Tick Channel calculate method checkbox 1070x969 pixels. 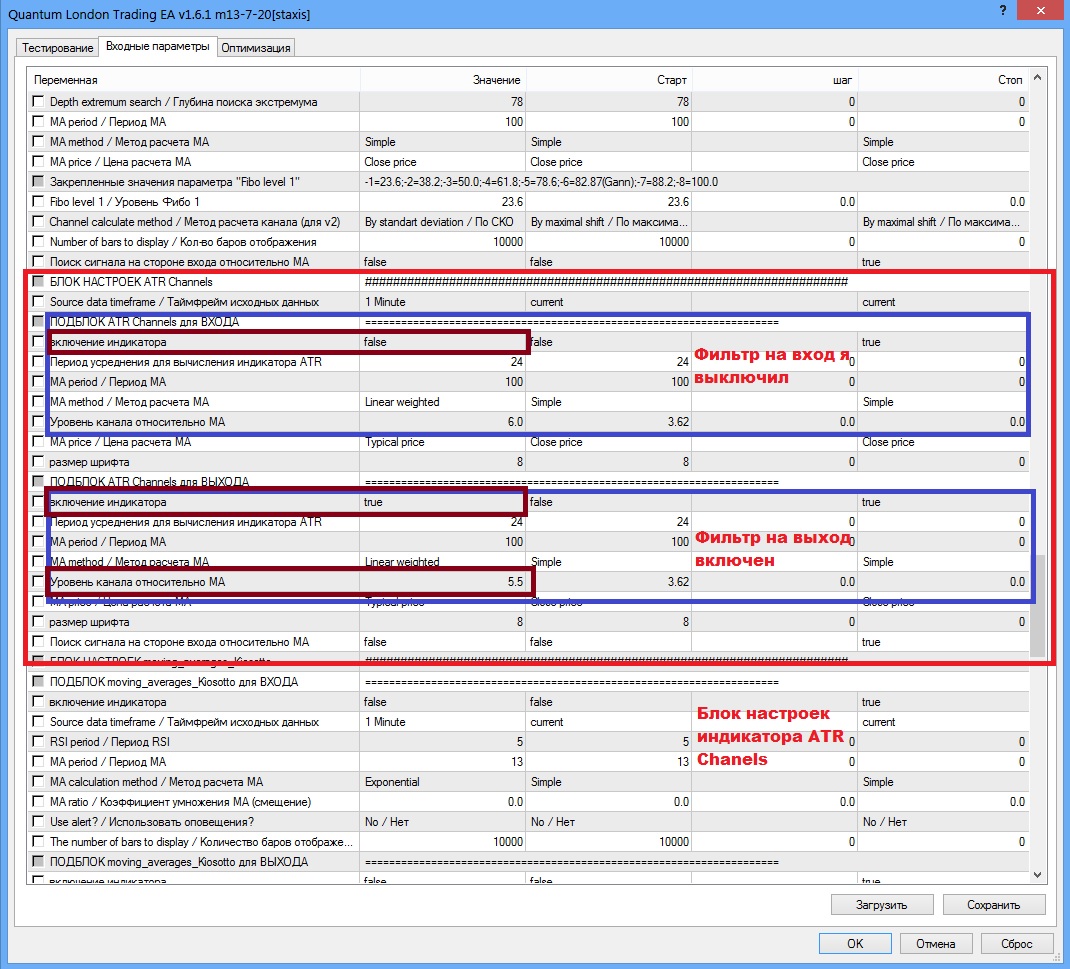point(38,222)
